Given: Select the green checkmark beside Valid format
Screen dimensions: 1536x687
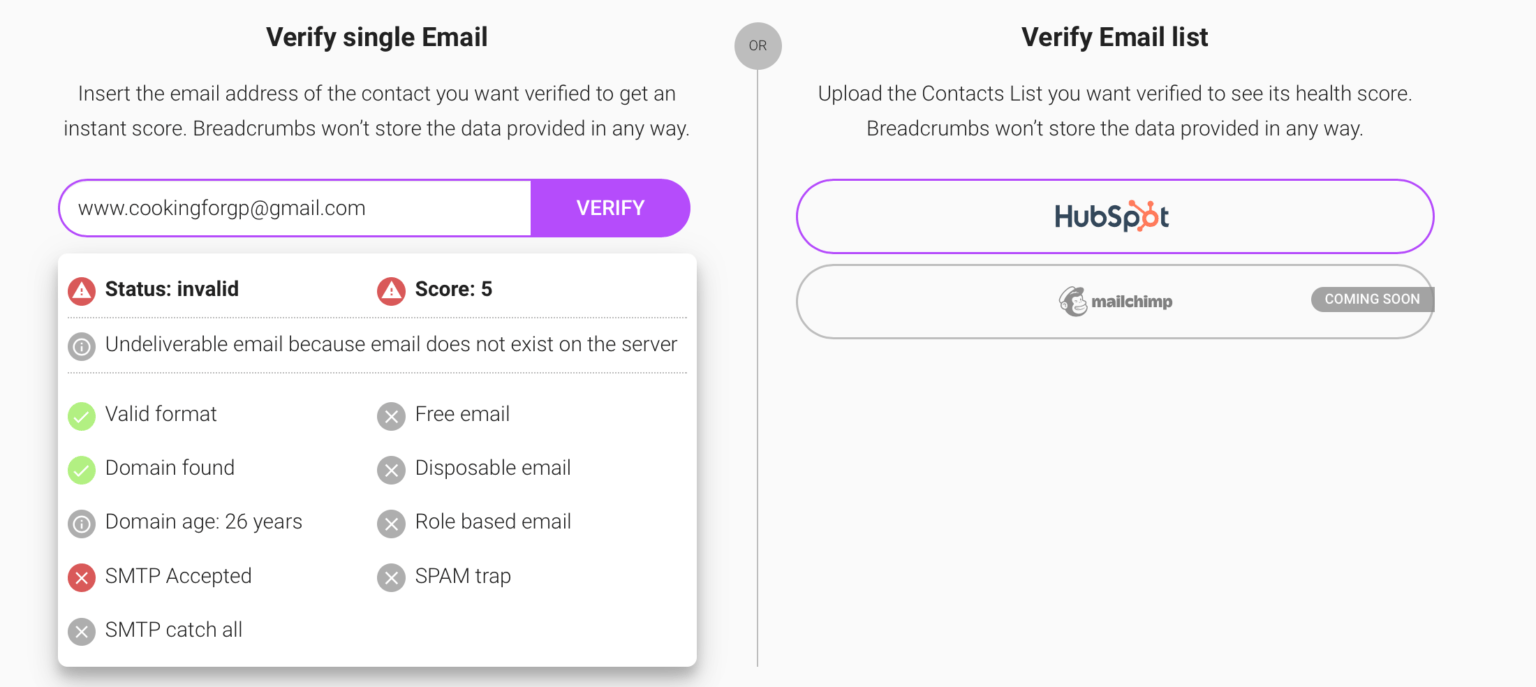Looking at the screenshot, I should click(81, 416).
